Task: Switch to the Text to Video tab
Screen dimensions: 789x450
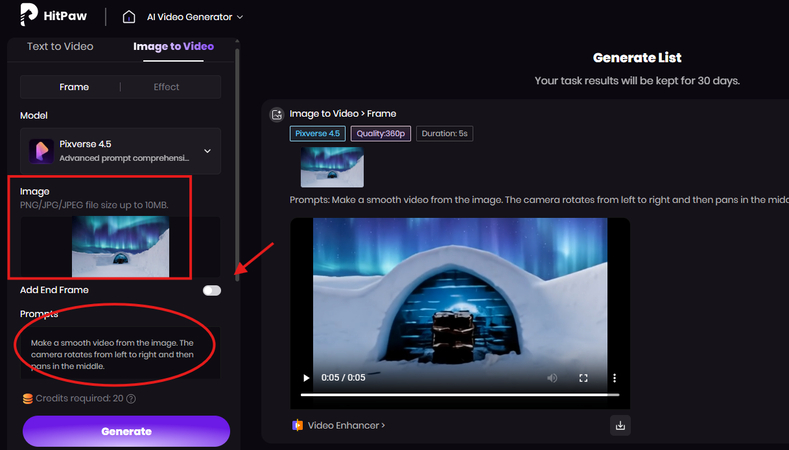Action: (x=60, y=46)
